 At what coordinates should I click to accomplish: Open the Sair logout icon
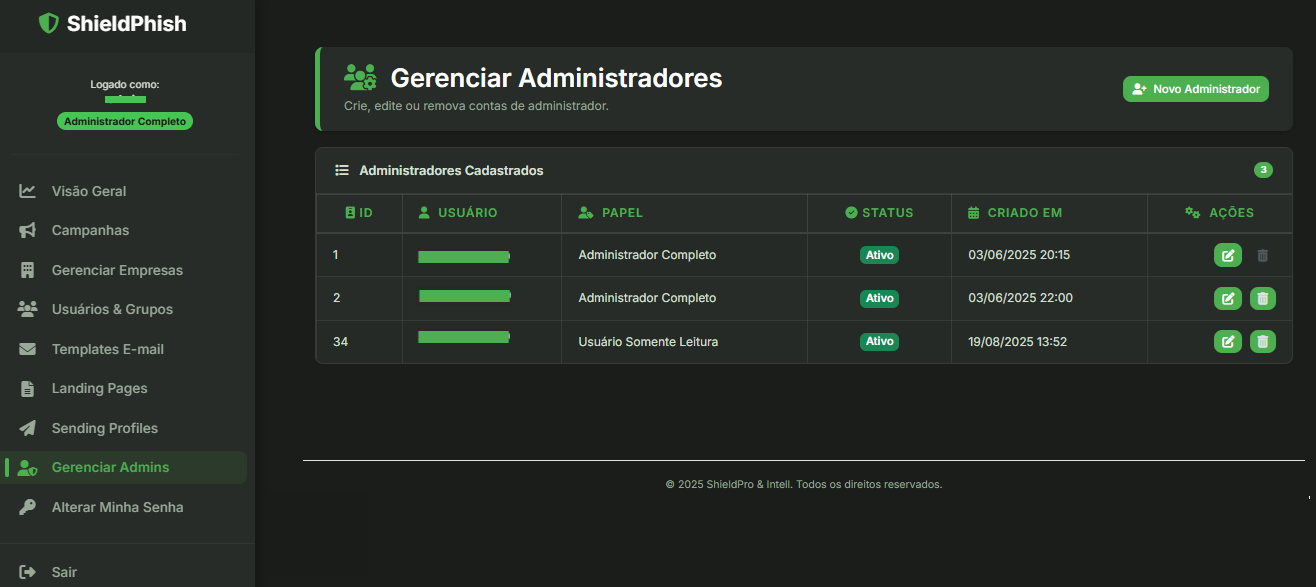point(26,571)
